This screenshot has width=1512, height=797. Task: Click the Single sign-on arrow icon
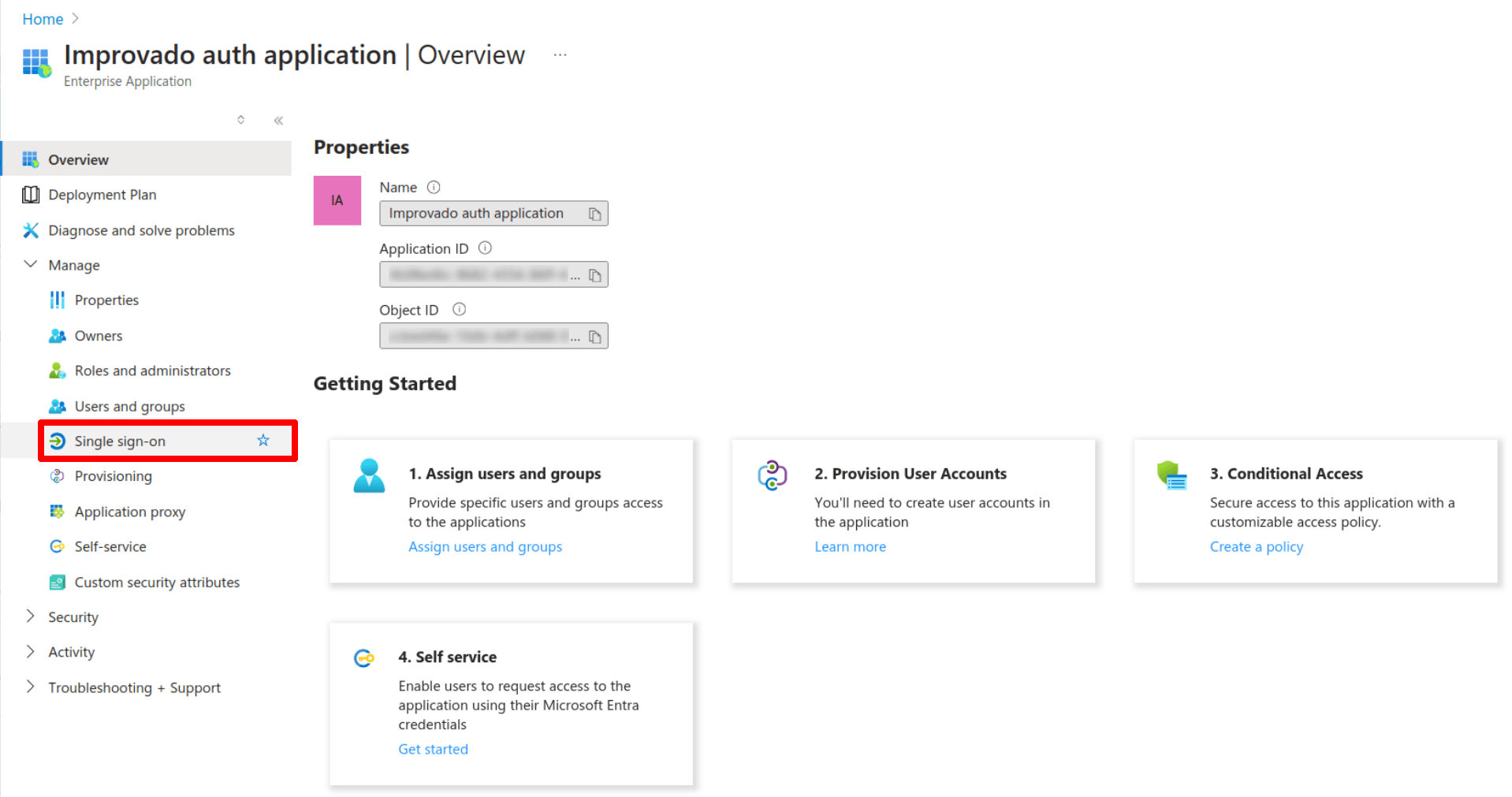pyautogui.click(x=58, y=441)
